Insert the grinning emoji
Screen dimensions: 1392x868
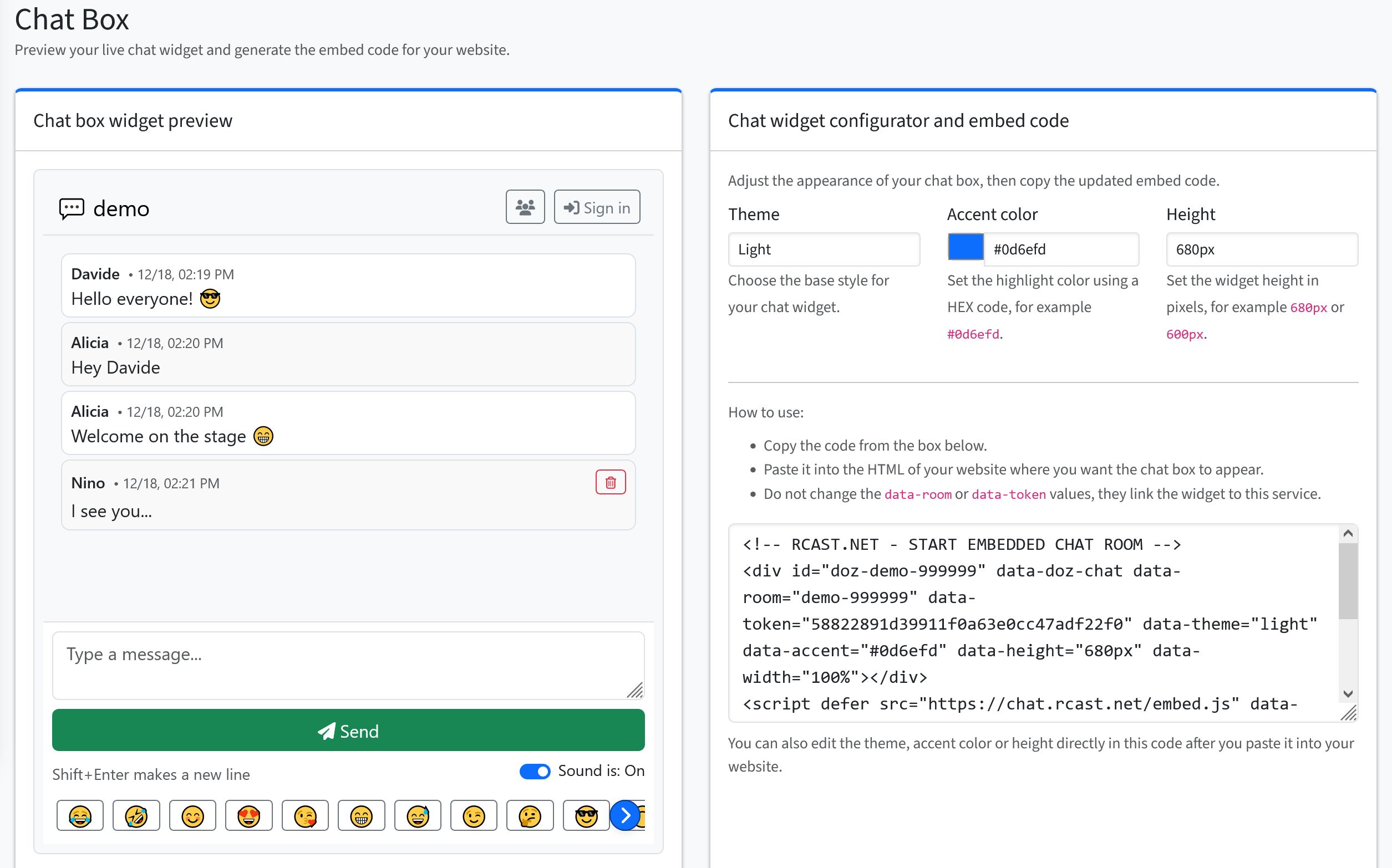coord(361,815)
